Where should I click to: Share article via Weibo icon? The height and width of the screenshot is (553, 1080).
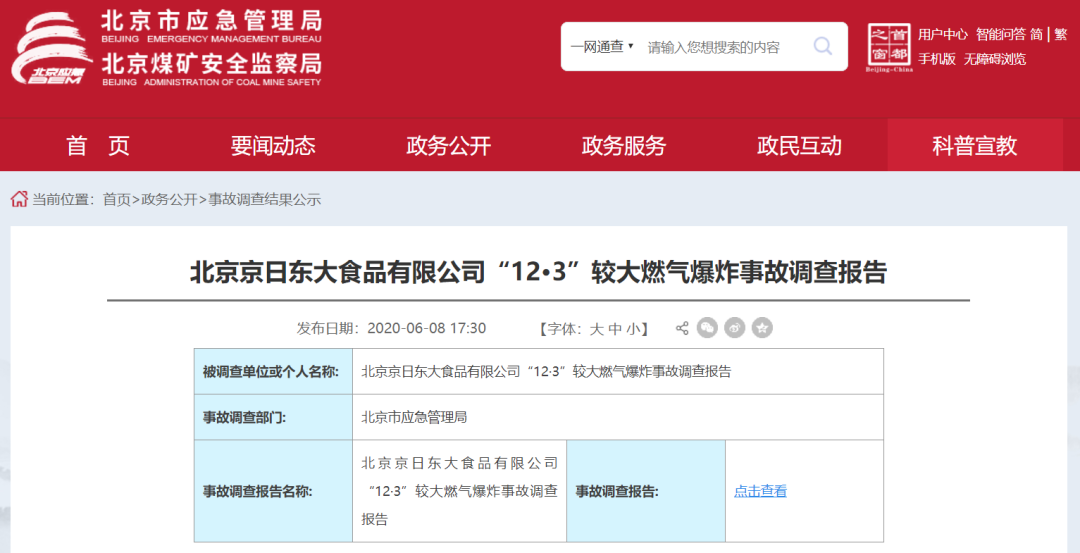pos(735,328)
